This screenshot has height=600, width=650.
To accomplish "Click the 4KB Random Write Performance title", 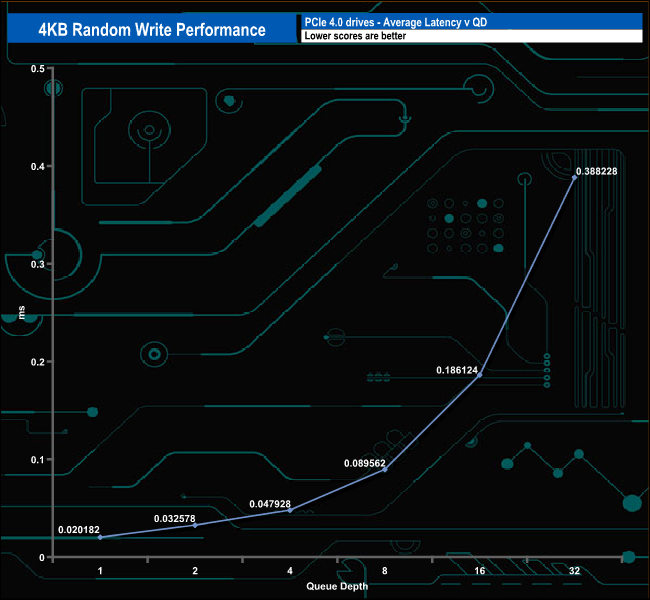I will [x=152, y=29].
